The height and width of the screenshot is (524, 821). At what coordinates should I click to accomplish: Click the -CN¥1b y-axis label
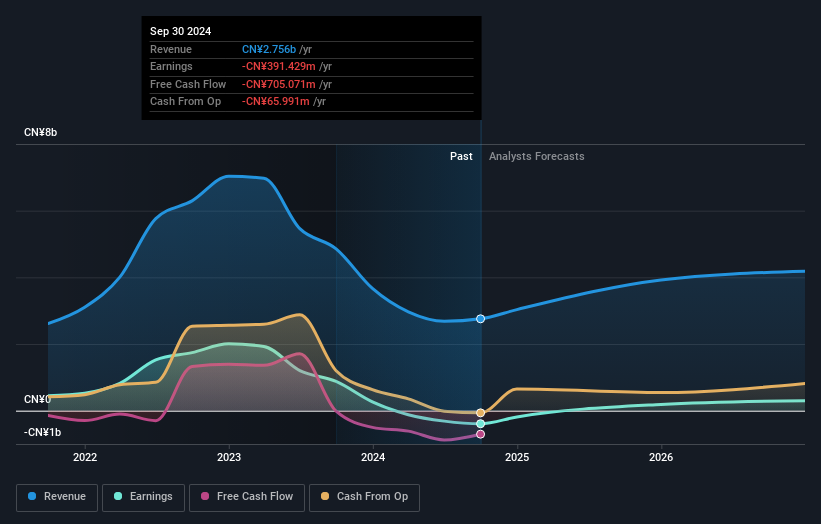(x=42, y=432)
